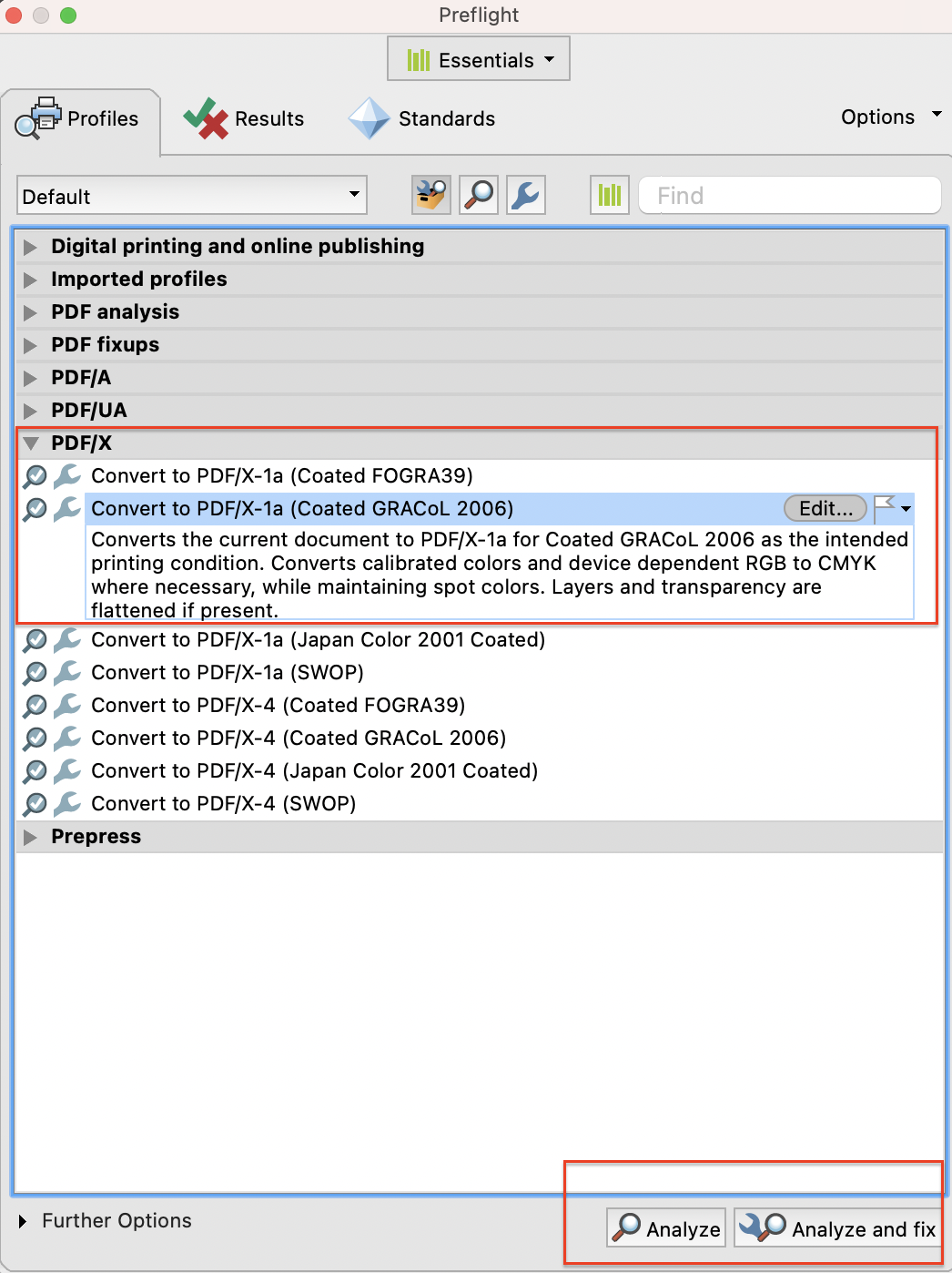Click the flag icon on GRACoL 2006 row
952x1273 pixels.
tap(884, 508)
